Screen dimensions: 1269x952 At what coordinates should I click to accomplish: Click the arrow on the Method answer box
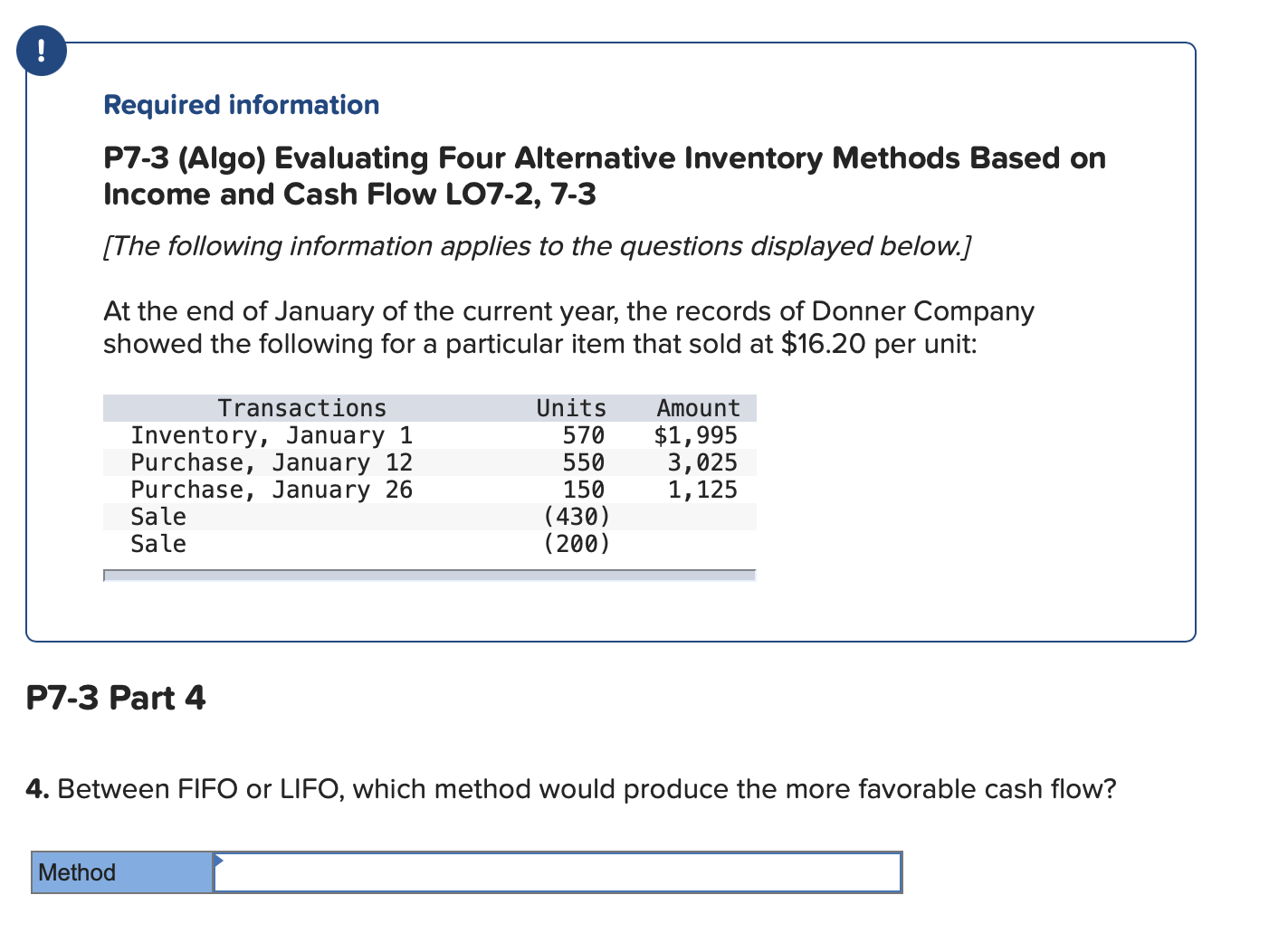[217, 861]
